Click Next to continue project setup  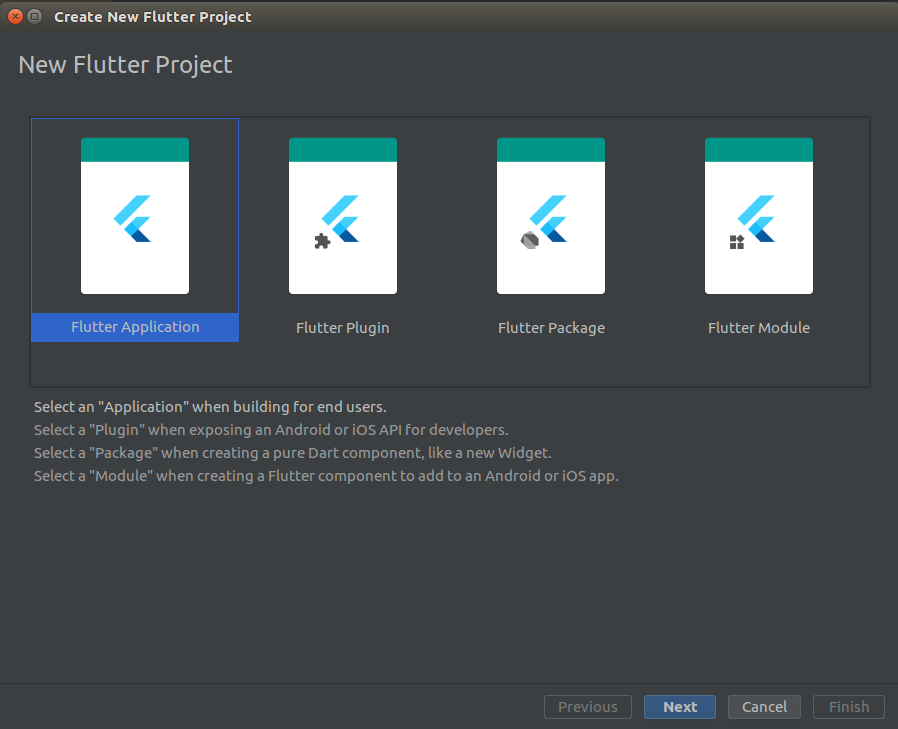point(680,707)
